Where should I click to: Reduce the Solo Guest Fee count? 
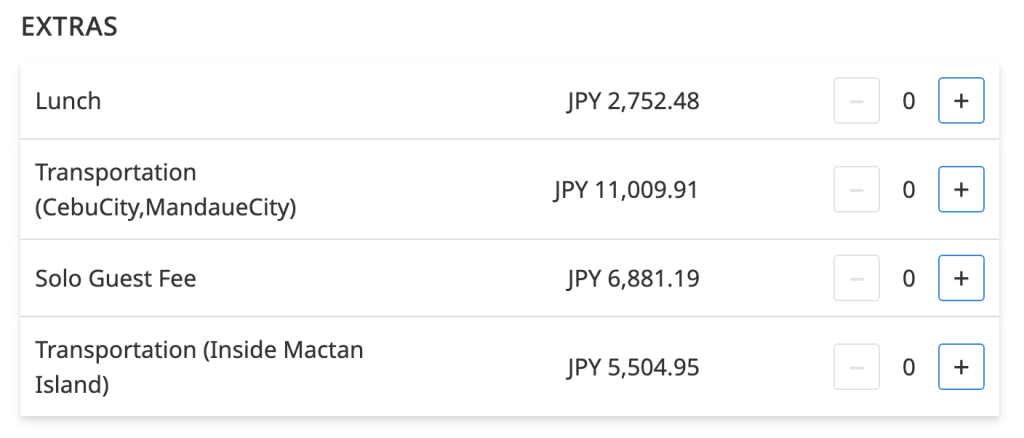[x=857, y=278]
